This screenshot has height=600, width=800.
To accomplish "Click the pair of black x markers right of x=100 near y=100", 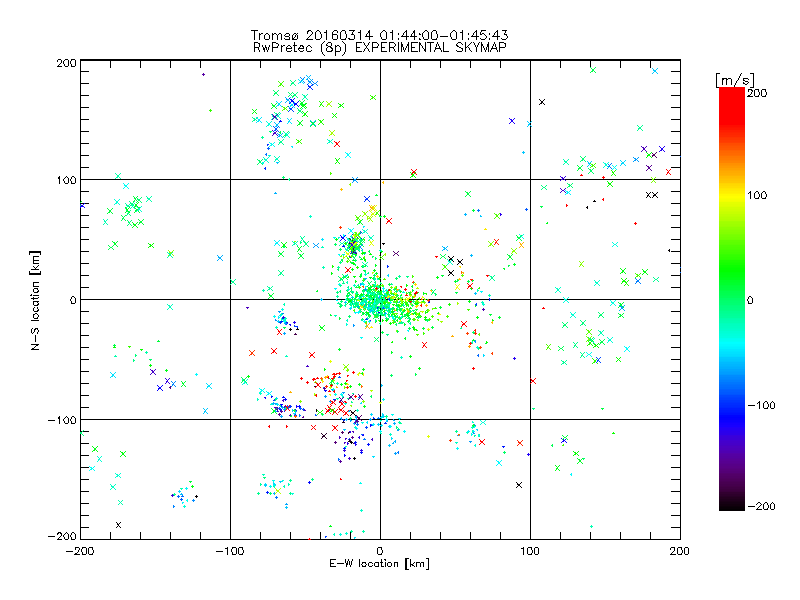I will click(x=652, y=195).
